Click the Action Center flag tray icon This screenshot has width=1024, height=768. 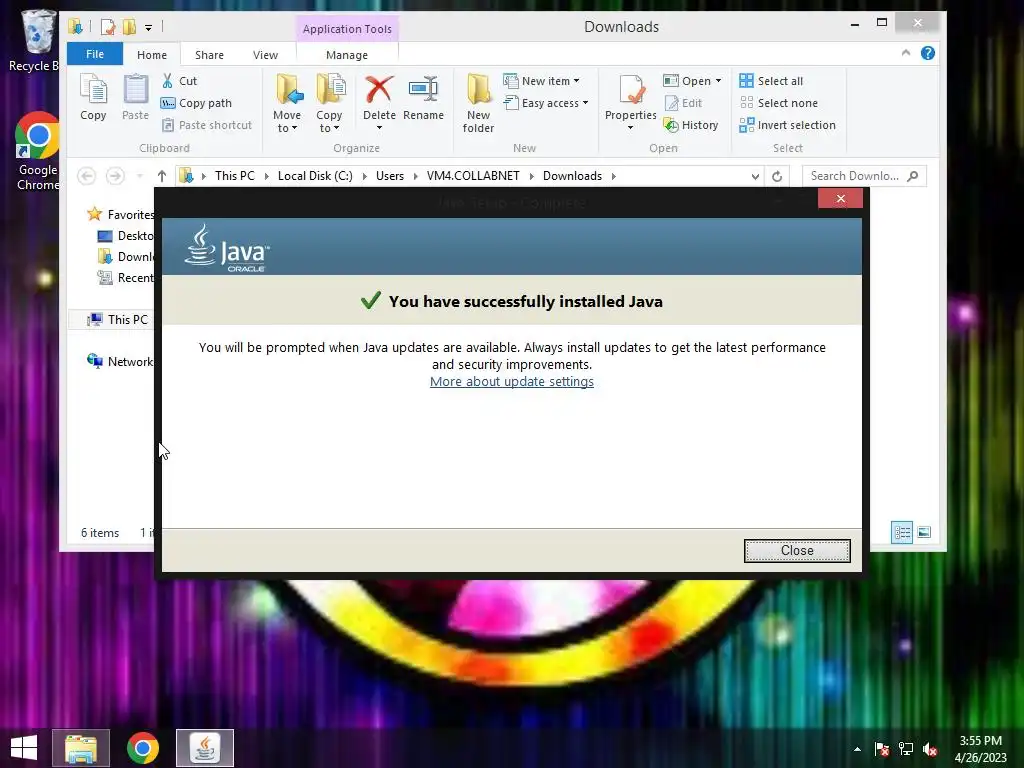[882, 749]
